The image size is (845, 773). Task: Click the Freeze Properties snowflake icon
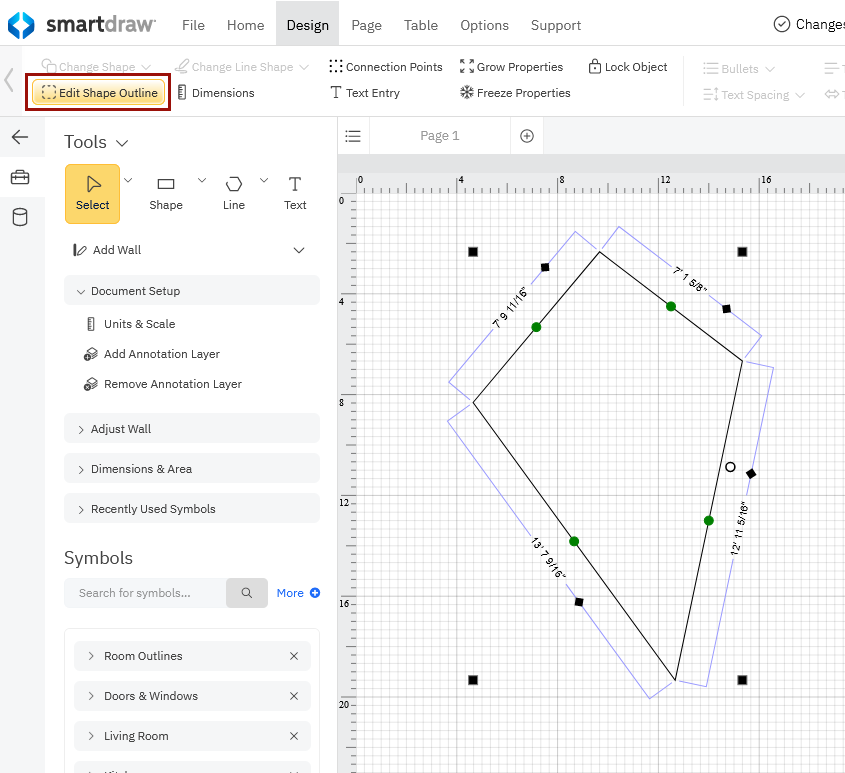point(466,93)
